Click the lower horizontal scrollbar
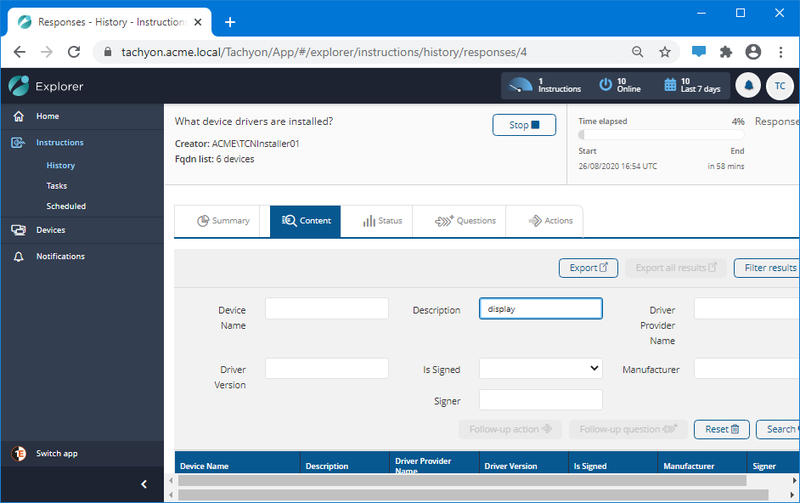800x503 pixels. click(473, 495)
